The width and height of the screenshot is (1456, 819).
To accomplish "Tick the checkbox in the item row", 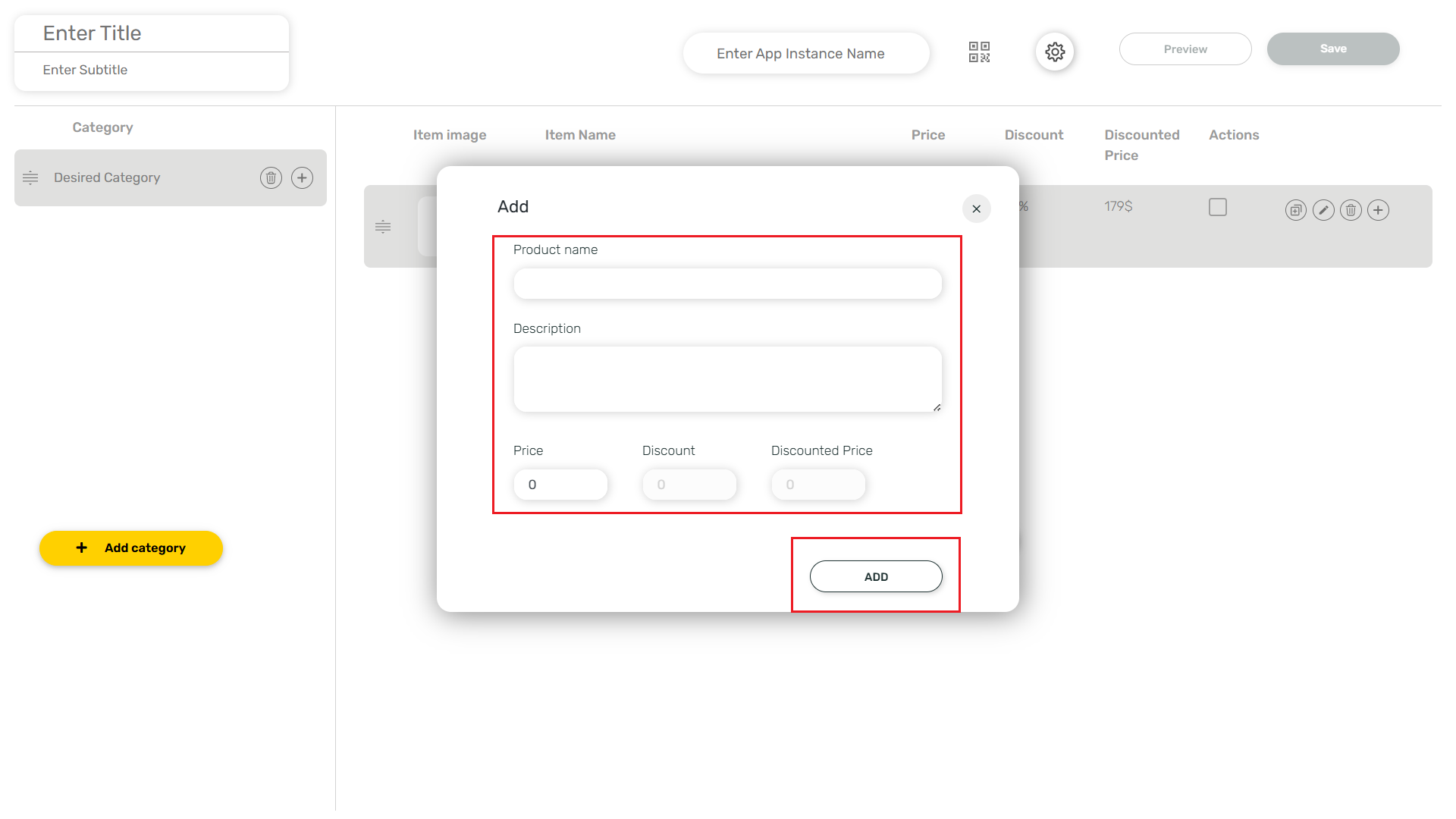I will pos(1217,207).
